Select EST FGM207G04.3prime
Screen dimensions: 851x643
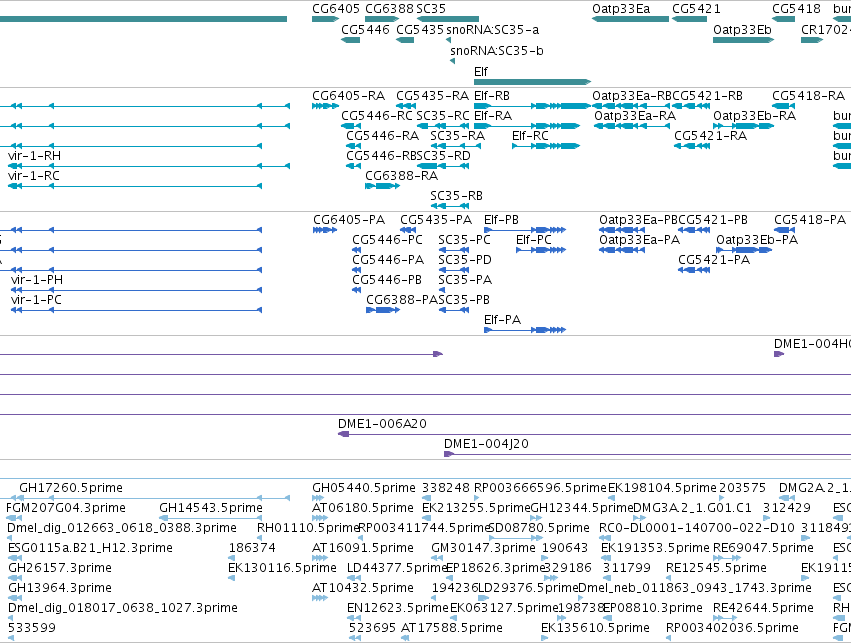(66, 508)
